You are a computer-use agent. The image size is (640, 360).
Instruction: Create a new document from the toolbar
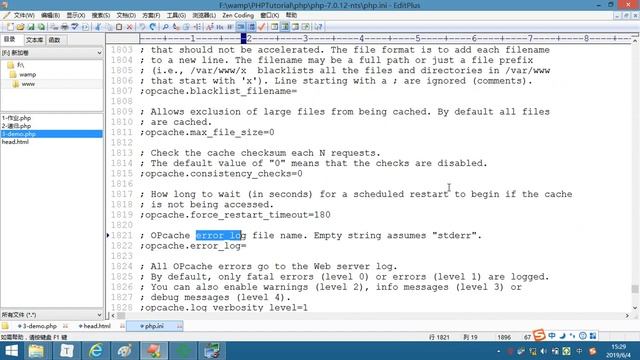click(x=10, y=27)
